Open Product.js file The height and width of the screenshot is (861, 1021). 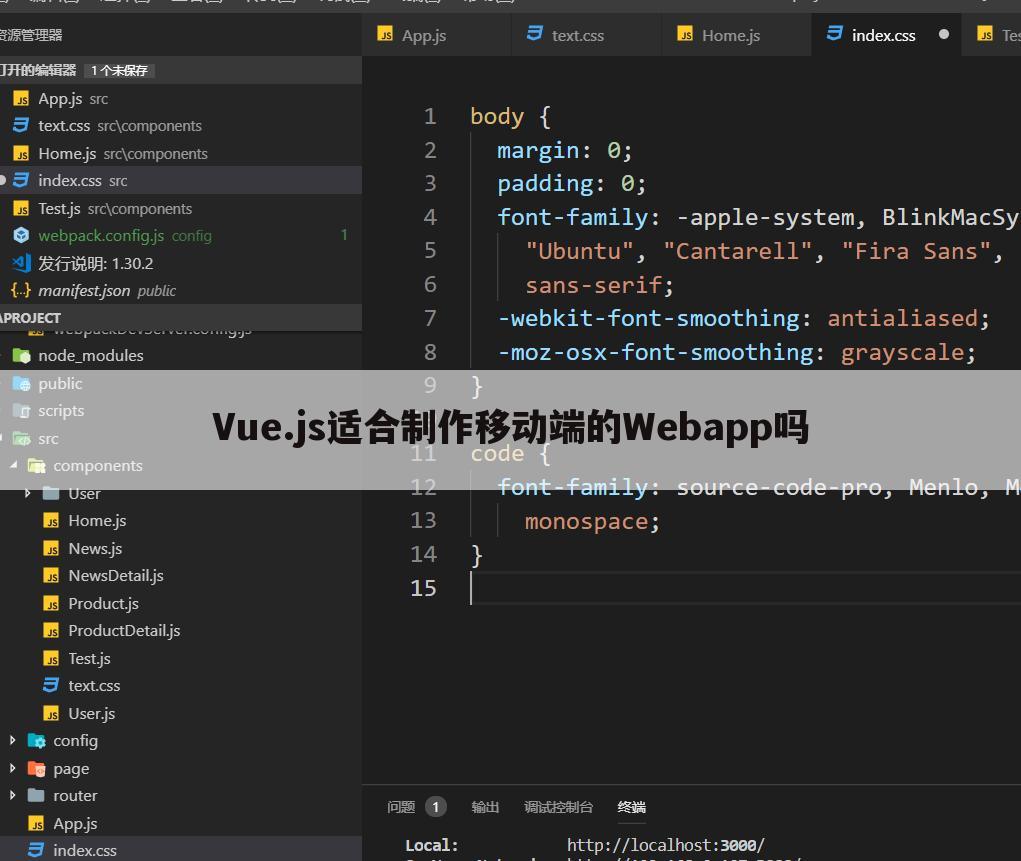point(181,604)
